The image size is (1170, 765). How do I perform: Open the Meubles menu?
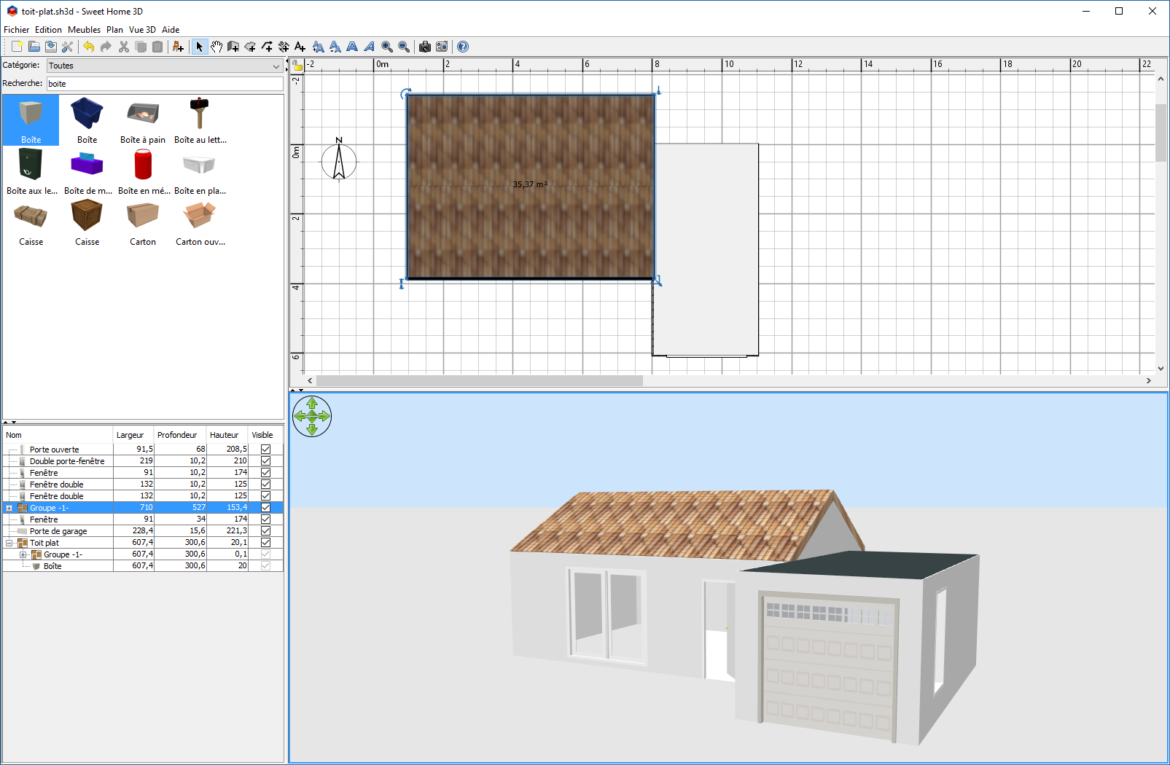84,29
